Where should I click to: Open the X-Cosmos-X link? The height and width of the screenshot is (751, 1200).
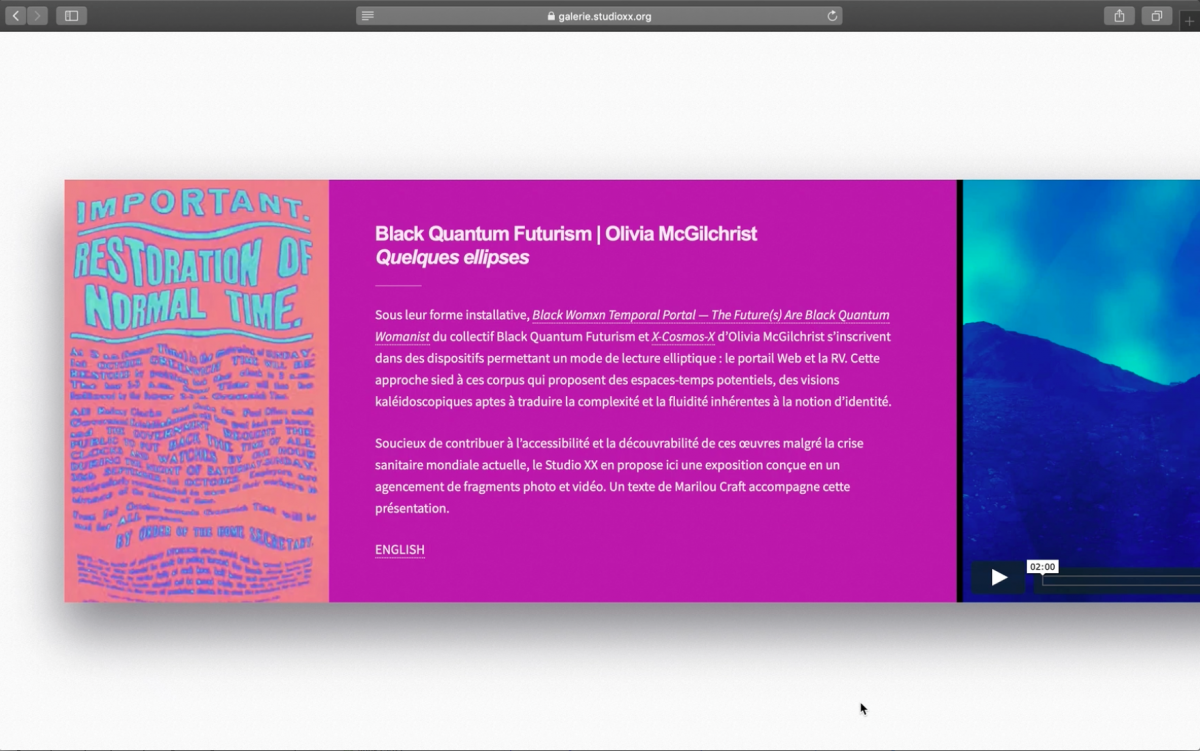click(x=683, y=337)
